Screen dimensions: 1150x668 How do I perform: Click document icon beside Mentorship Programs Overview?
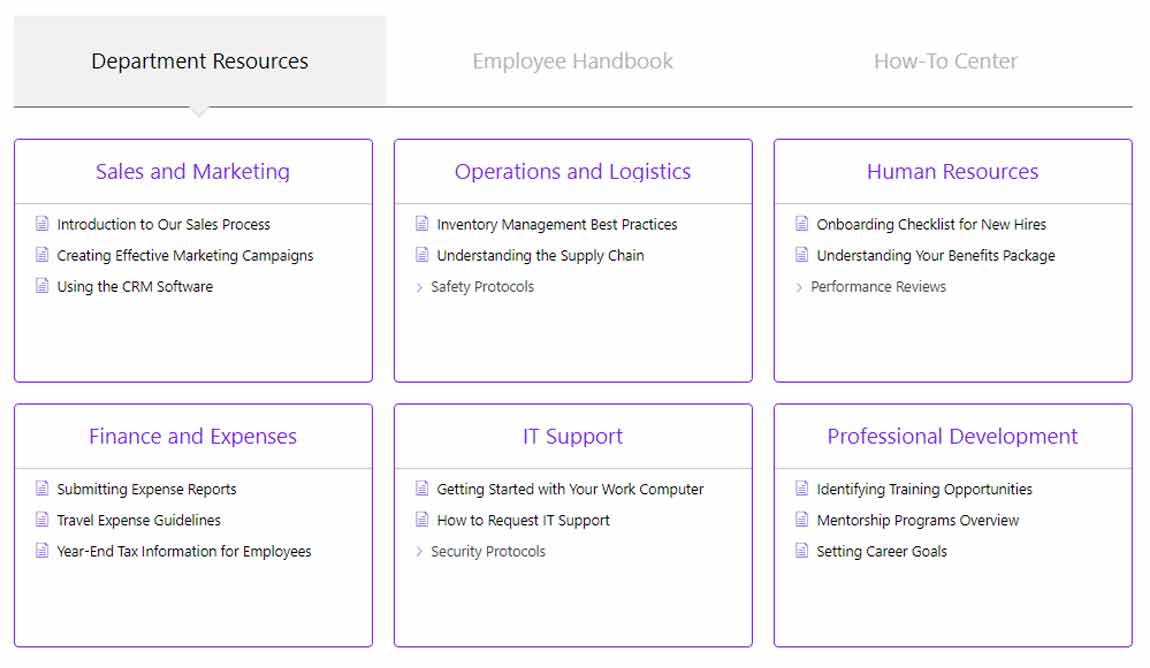click(802, 520)
